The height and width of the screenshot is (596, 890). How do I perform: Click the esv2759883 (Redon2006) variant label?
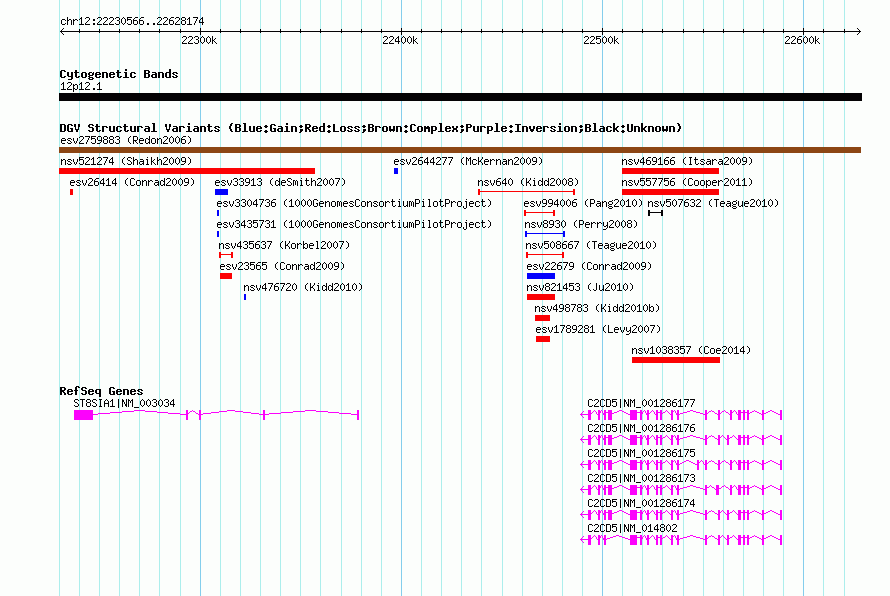(x=126, y=140)
